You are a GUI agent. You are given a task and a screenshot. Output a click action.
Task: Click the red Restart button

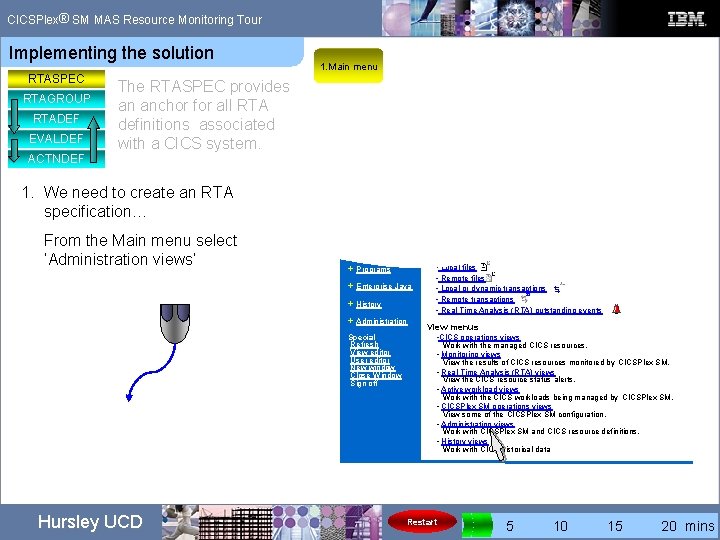click(x=422, y=522)
